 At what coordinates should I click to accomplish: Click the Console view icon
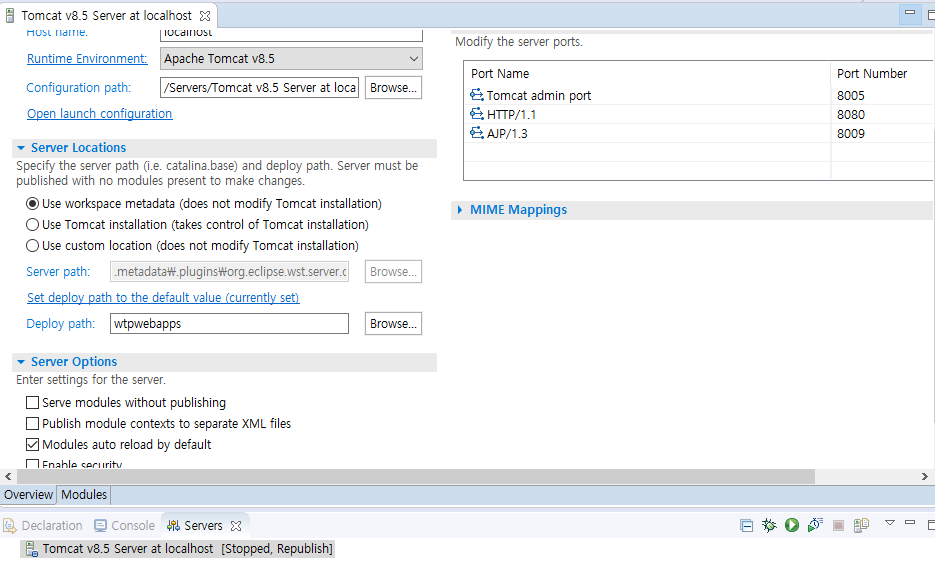click(x=100, y=525)
